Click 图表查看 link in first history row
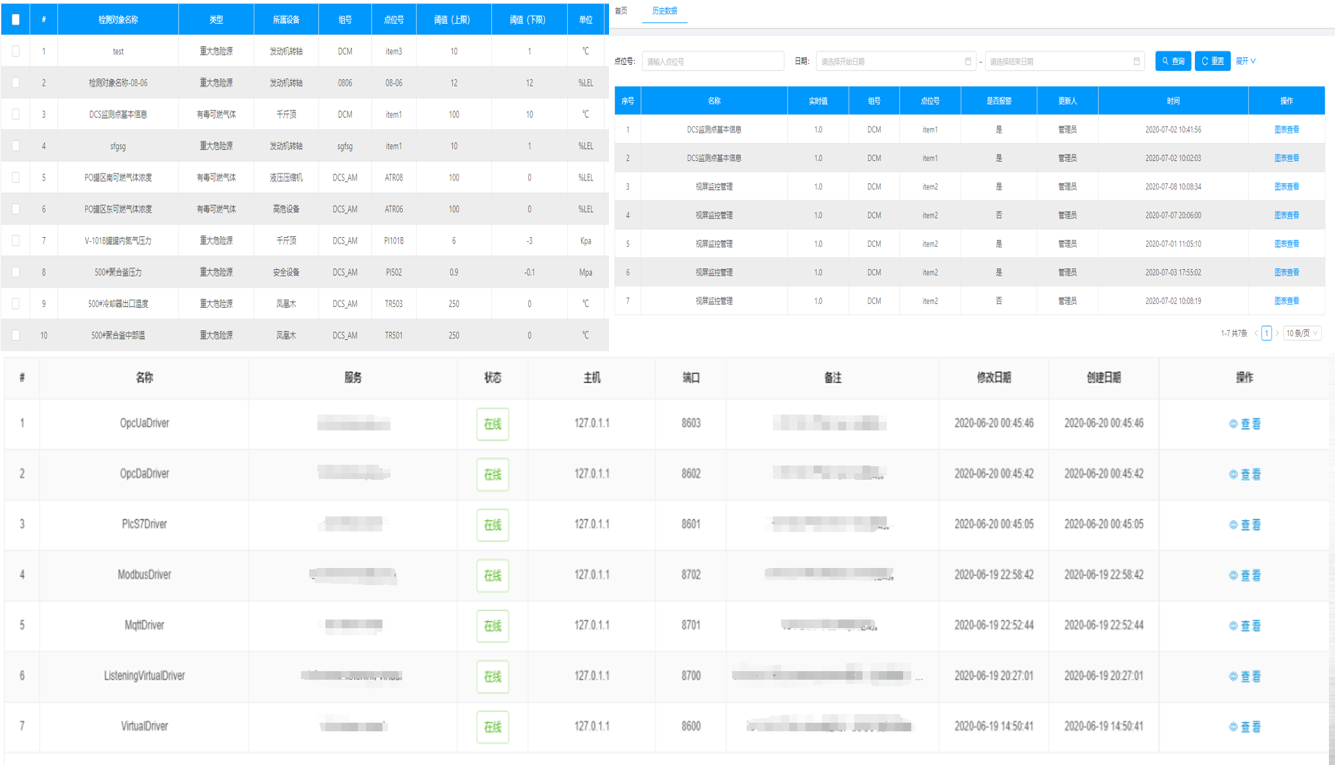 click(1286, 130)
